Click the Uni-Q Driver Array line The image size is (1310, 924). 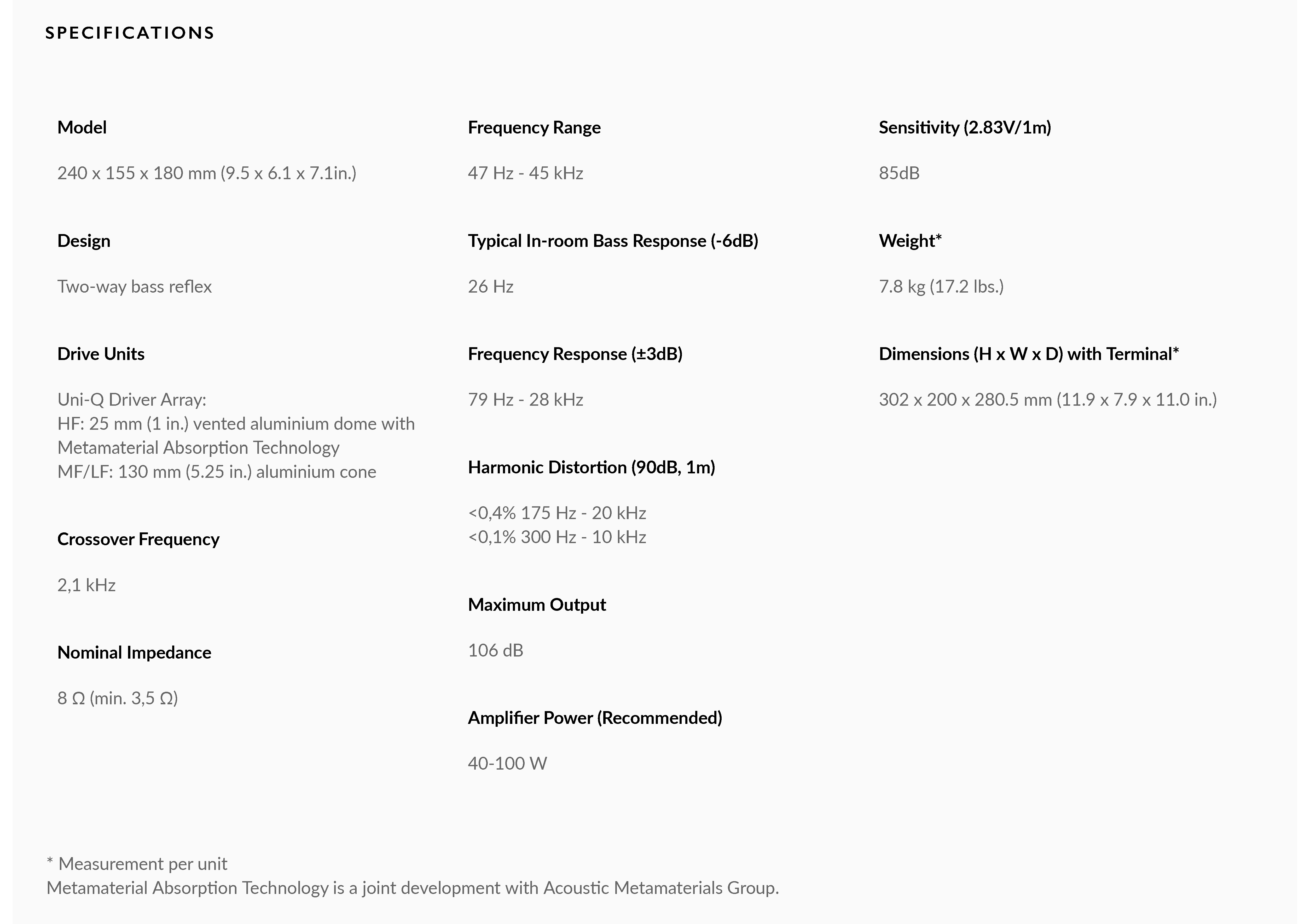[x=132, y=399]
